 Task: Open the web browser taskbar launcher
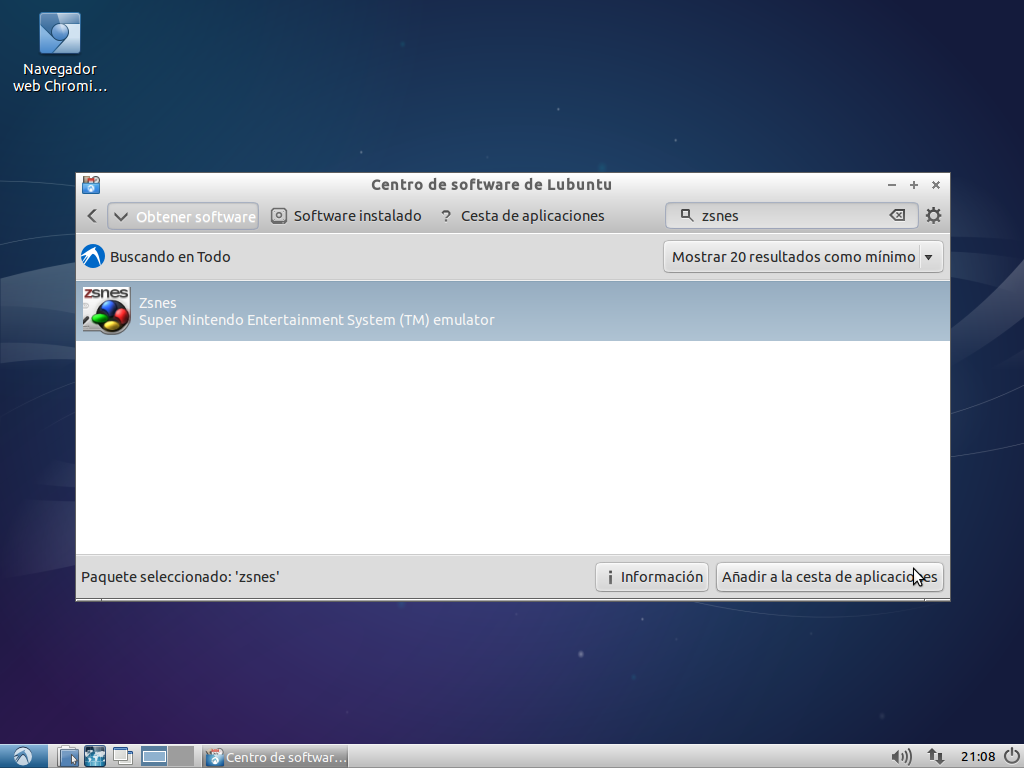pos(95,757)
